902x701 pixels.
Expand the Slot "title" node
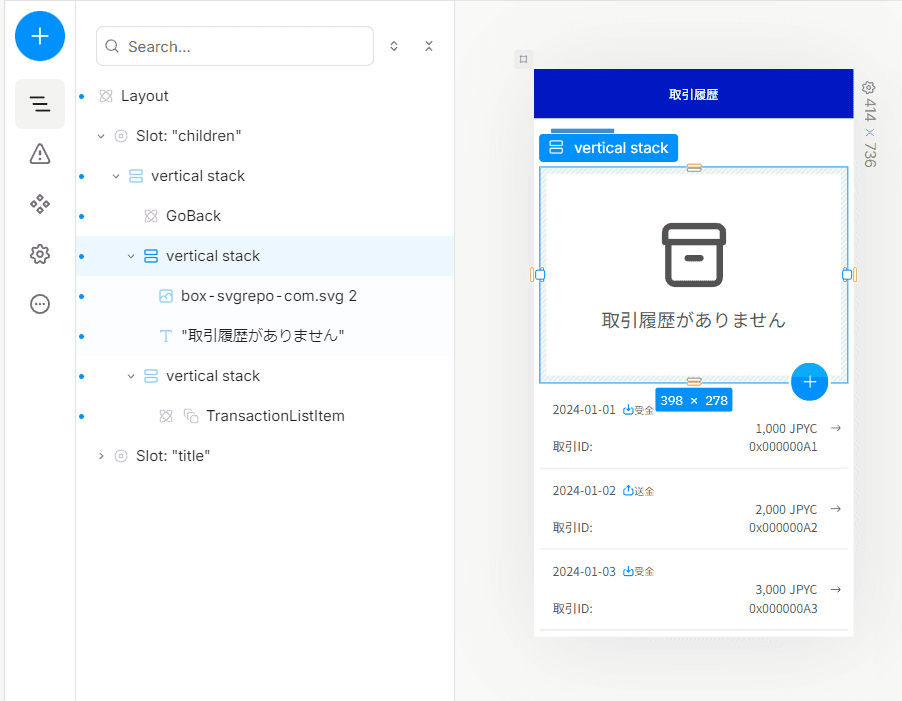(101, 456)
